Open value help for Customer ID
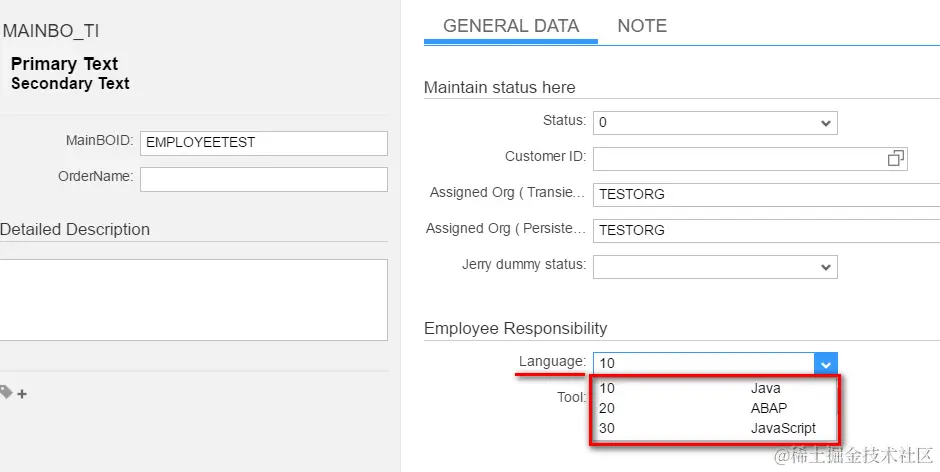The width and height of the screenshot is (940, 472). (x=895, y=158)
